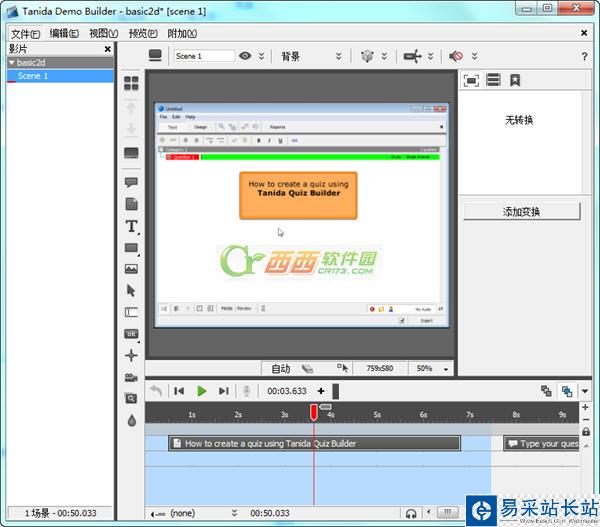Viewport: 600px width, 527px height.
Task: Select the zoom-pan magnifier tool
Action: pos(131,398)
